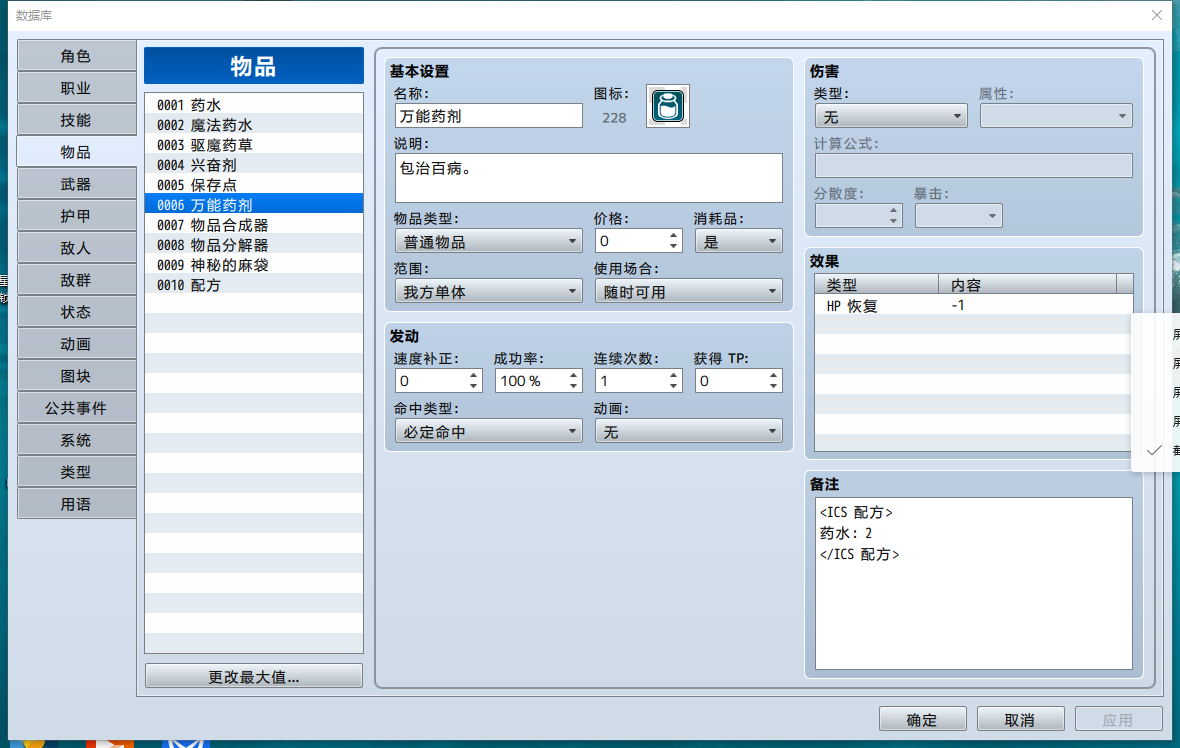Cancel with the 取消 button
The width and height of the screenshot is (1180, 748).
[x=1020, y=719]
